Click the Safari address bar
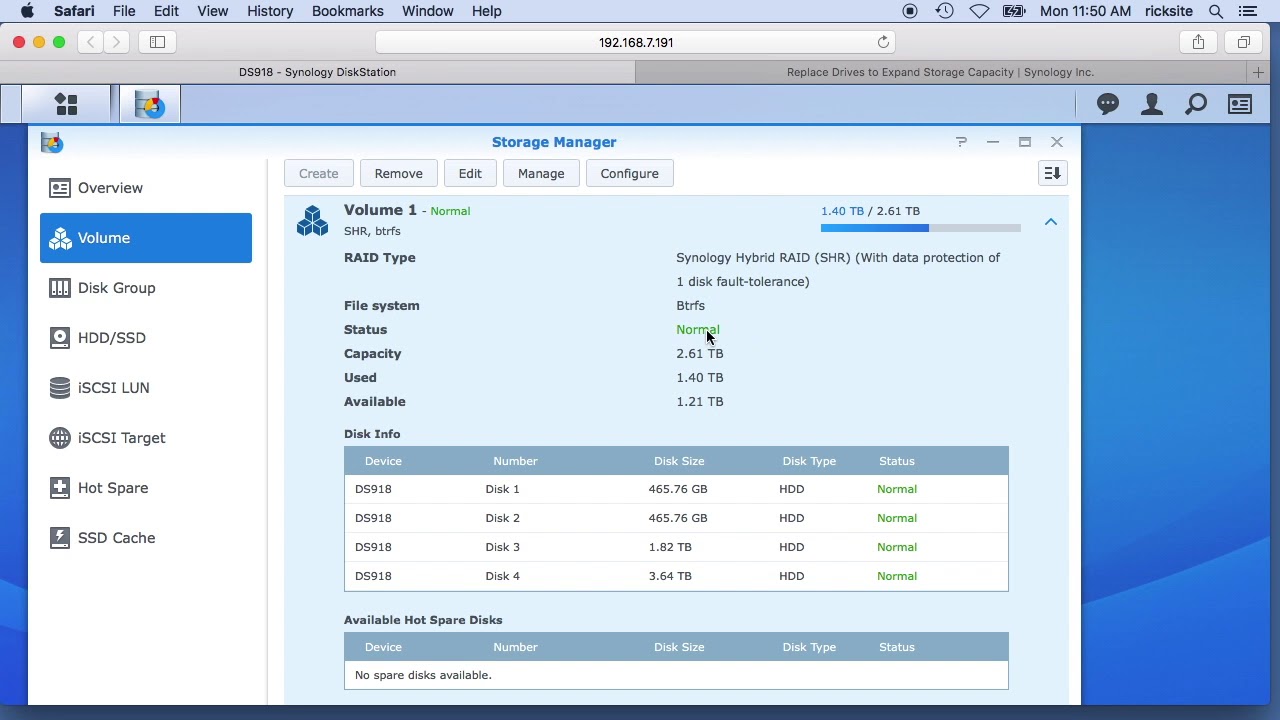Image resolution: width=1280 pixels, height=720 pixels. point(636,42)
